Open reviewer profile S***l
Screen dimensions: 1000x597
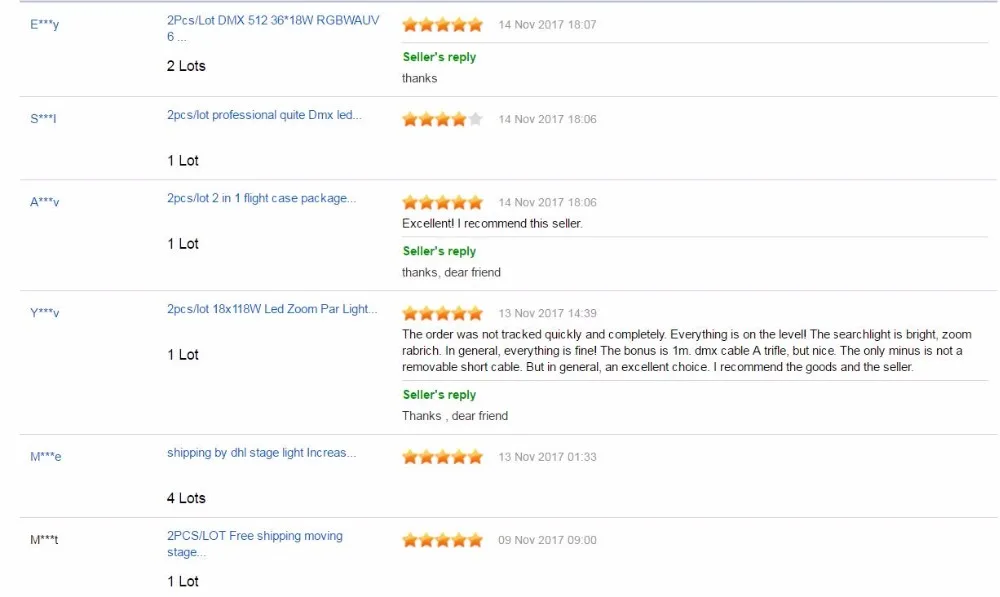(x=43, y=118)
